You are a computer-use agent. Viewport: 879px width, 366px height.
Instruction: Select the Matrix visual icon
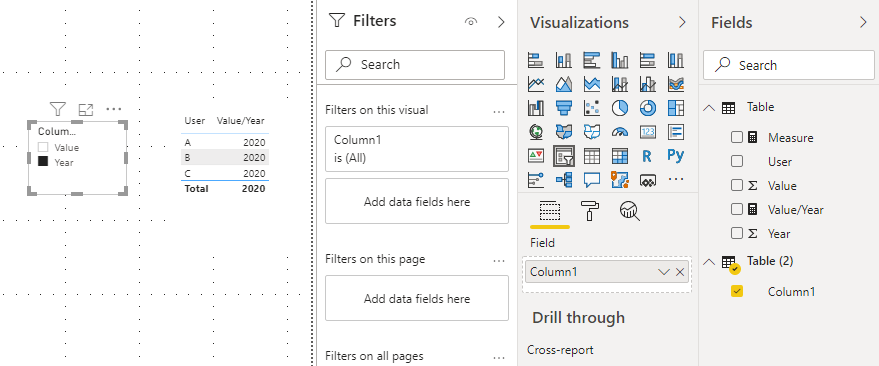(x=620, y=155)
